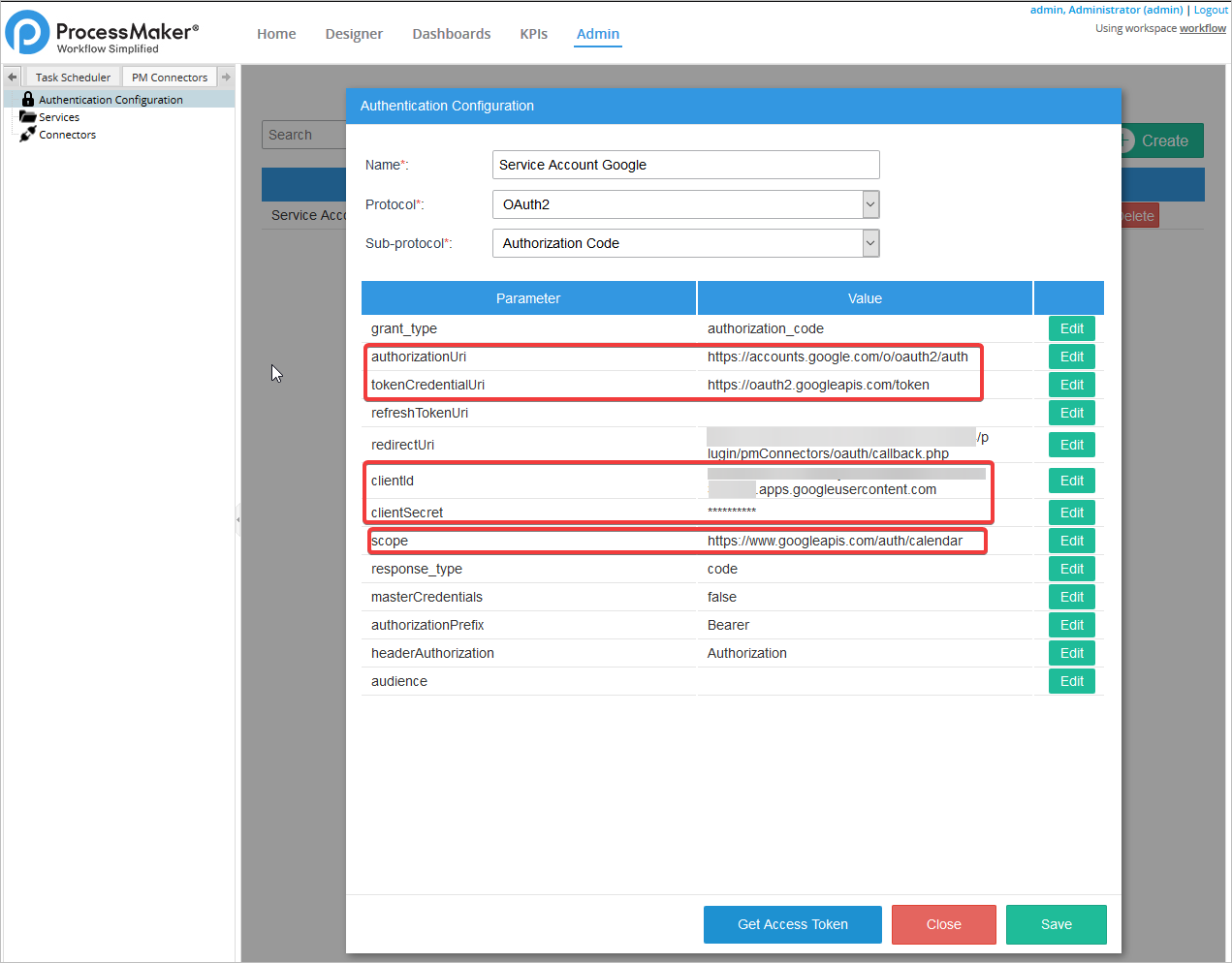
Task: Edit the clientId parameter
Action: click(1072, 481)
